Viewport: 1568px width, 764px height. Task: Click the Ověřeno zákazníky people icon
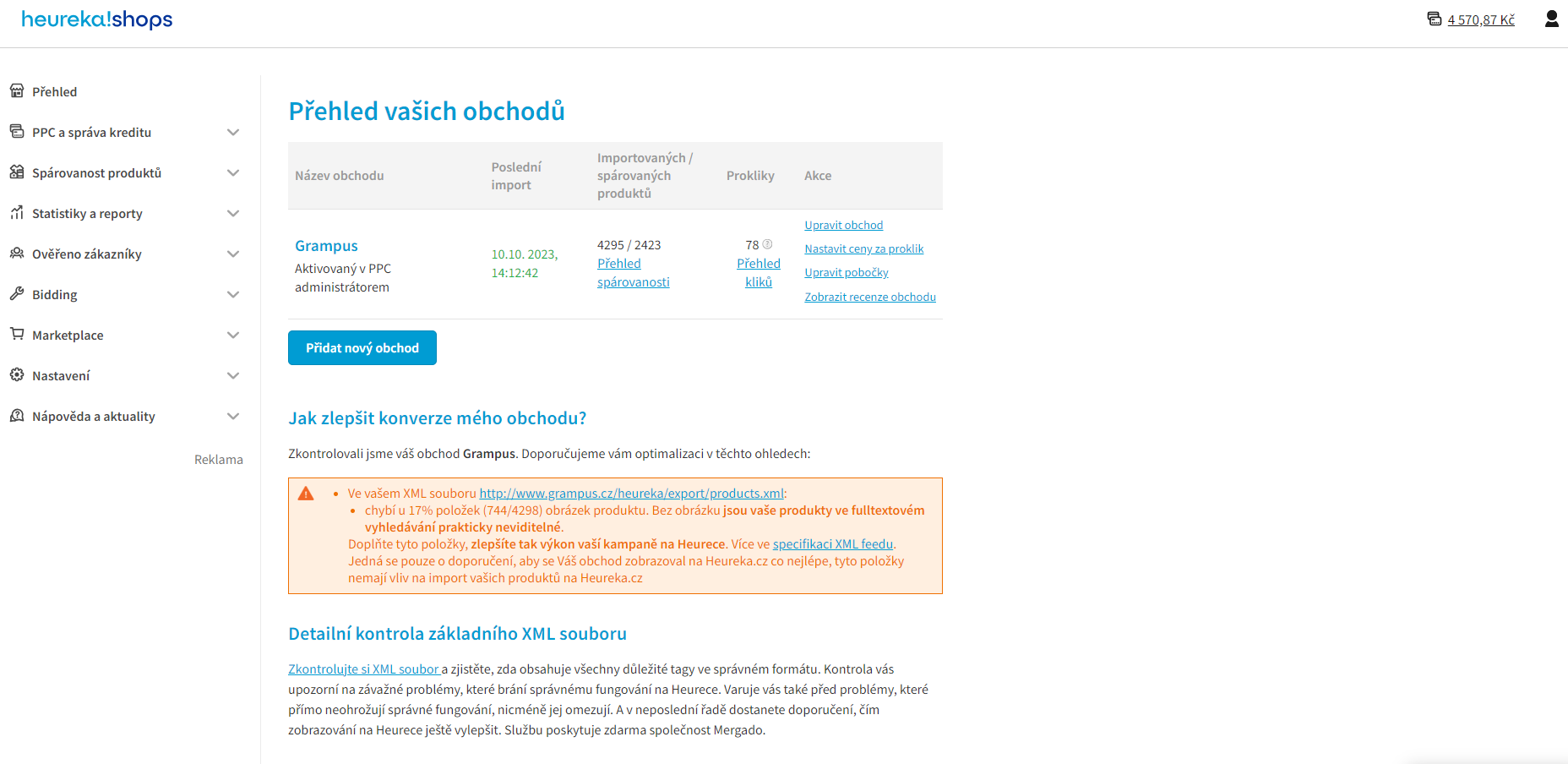17,253
